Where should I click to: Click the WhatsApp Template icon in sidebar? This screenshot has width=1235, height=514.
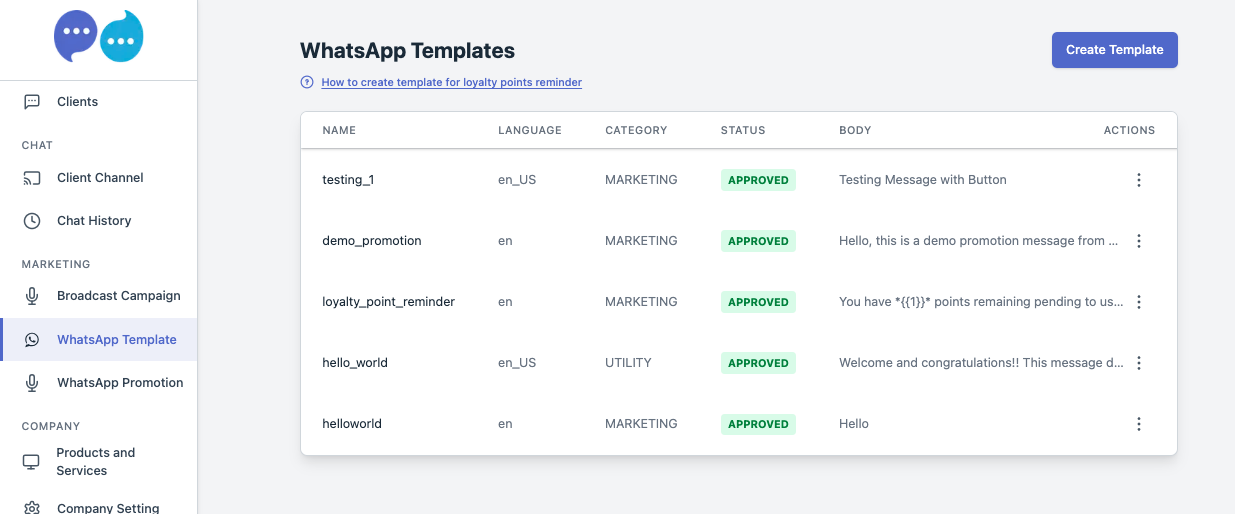click(x=32, y=340)
